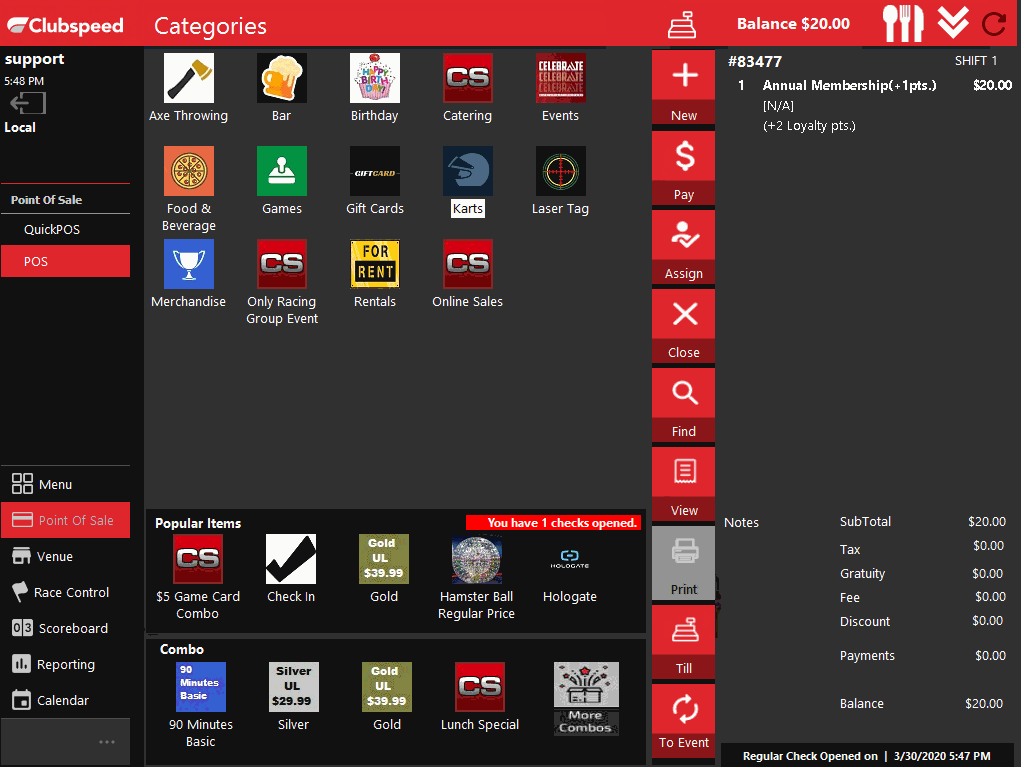This screenshot has height=767, width=1021.
Task: Click the 'You have 1 checks opened' alert
Action: 554,523
